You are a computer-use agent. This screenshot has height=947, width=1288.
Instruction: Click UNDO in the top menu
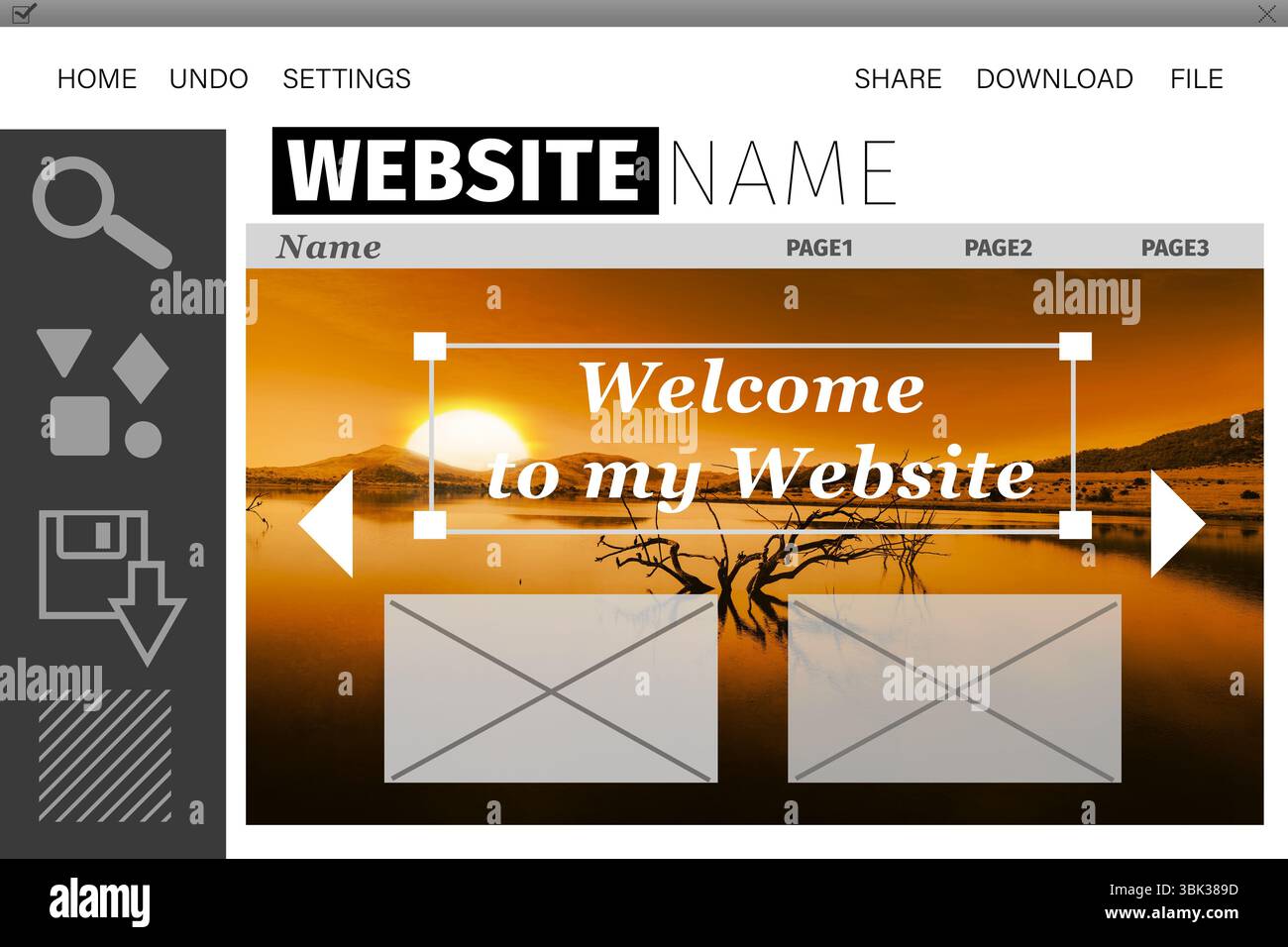[x=208, y=78]
